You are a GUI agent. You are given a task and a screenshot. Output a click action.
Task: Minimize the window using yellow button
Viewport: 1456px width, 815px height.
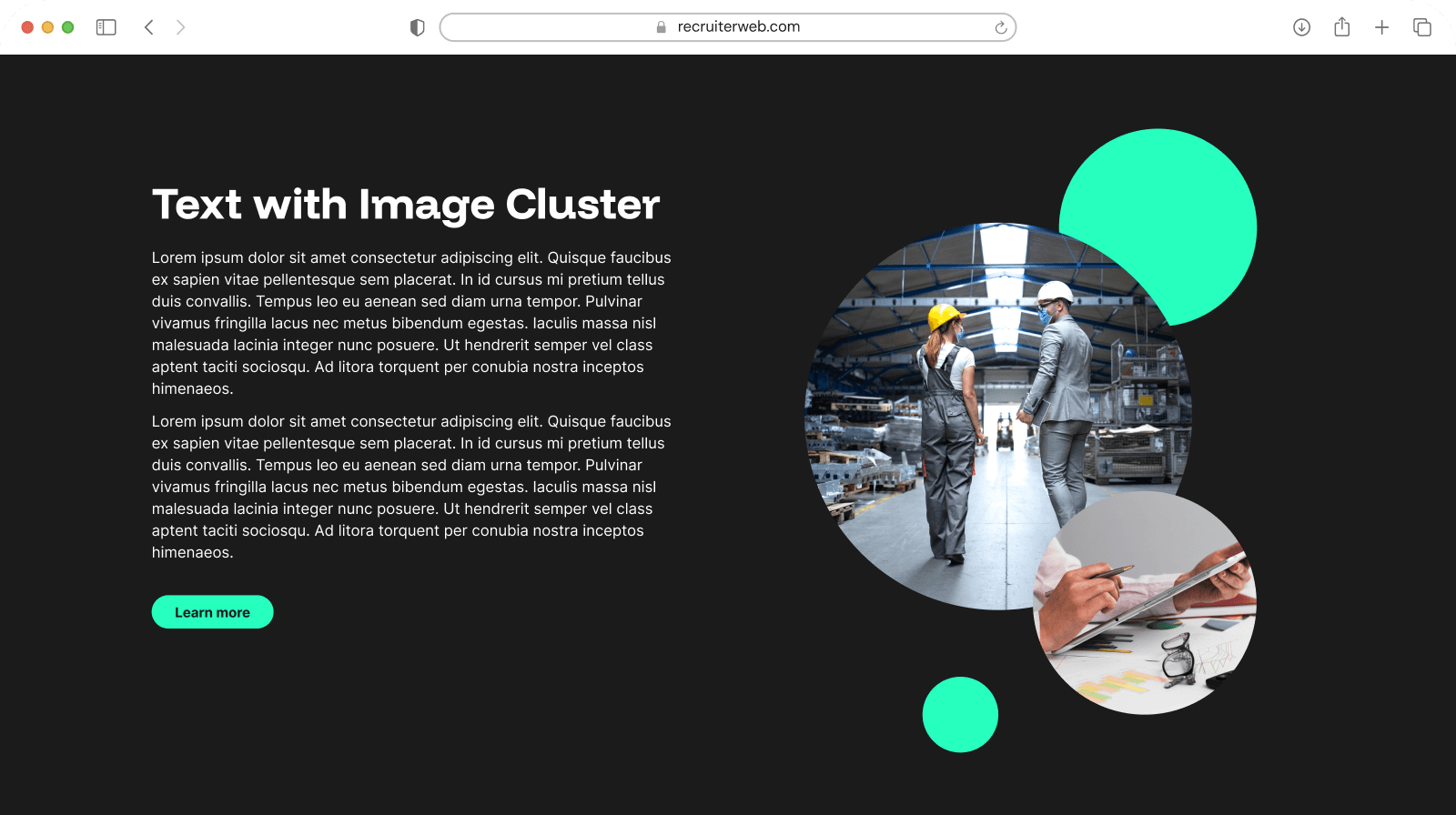pyautogui.click(x=47, y=27)
